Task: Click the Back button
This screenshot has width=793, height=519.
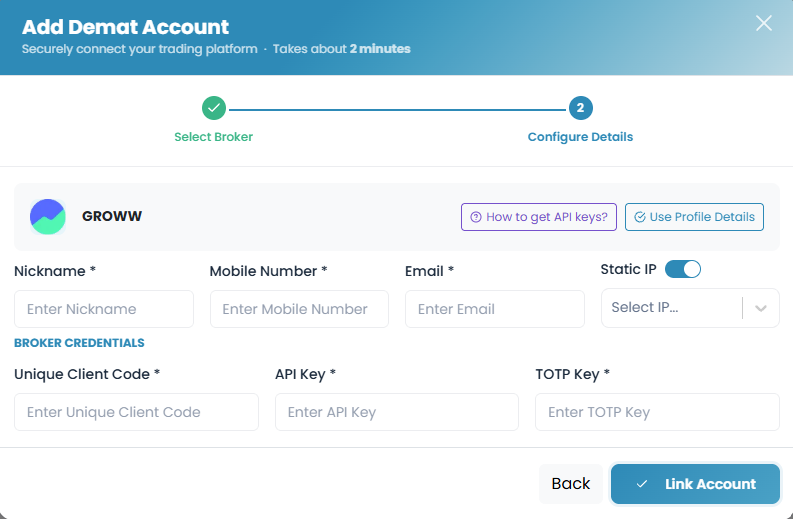Action: click(x=571, y=484)
